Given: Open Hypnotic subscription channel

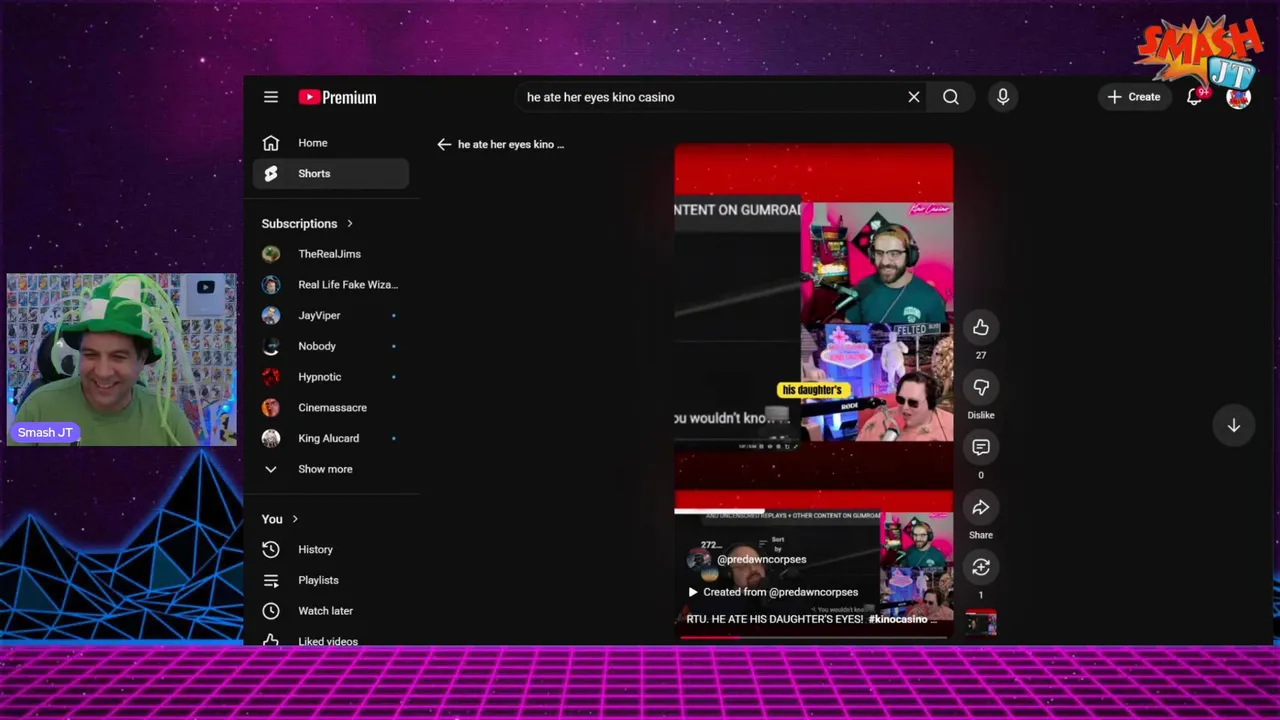Looking at the screenshot, I should pyautogui.click(x=331, y=377).
